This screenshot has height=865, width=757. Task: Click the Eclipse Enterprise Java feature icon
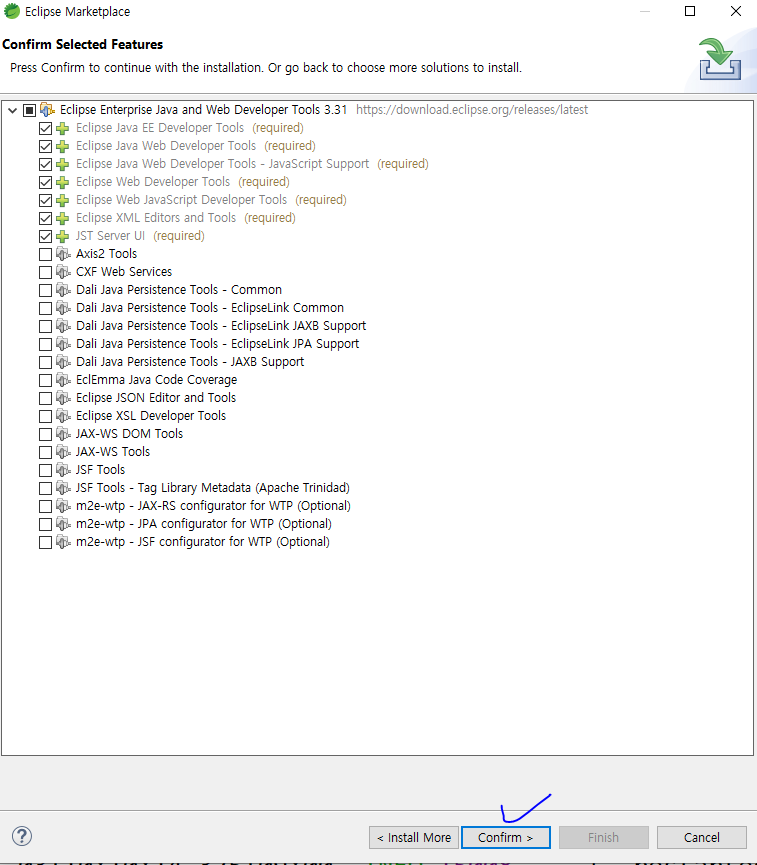[47, 110]
